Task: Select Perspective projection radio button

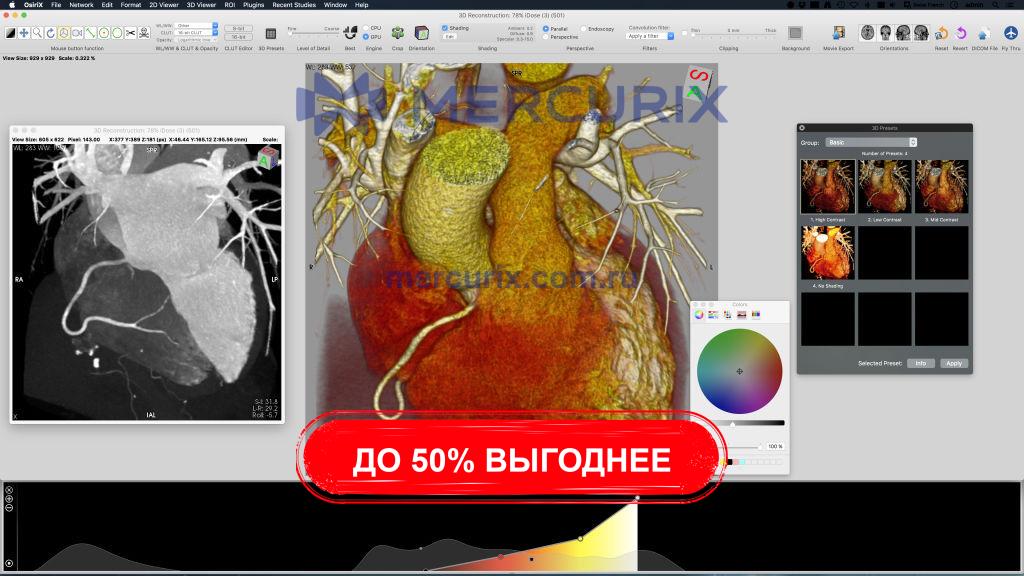Action: pos(546,37)
